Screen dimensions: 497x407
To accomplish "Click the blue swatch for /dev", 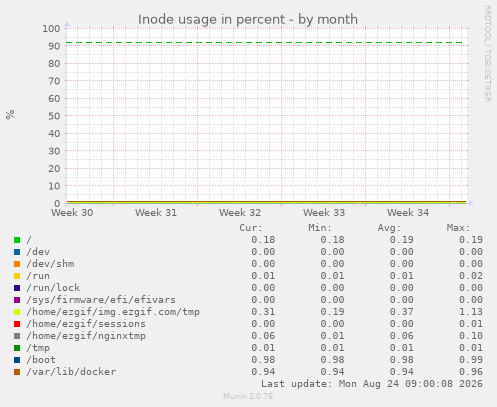I will point(17,252).
